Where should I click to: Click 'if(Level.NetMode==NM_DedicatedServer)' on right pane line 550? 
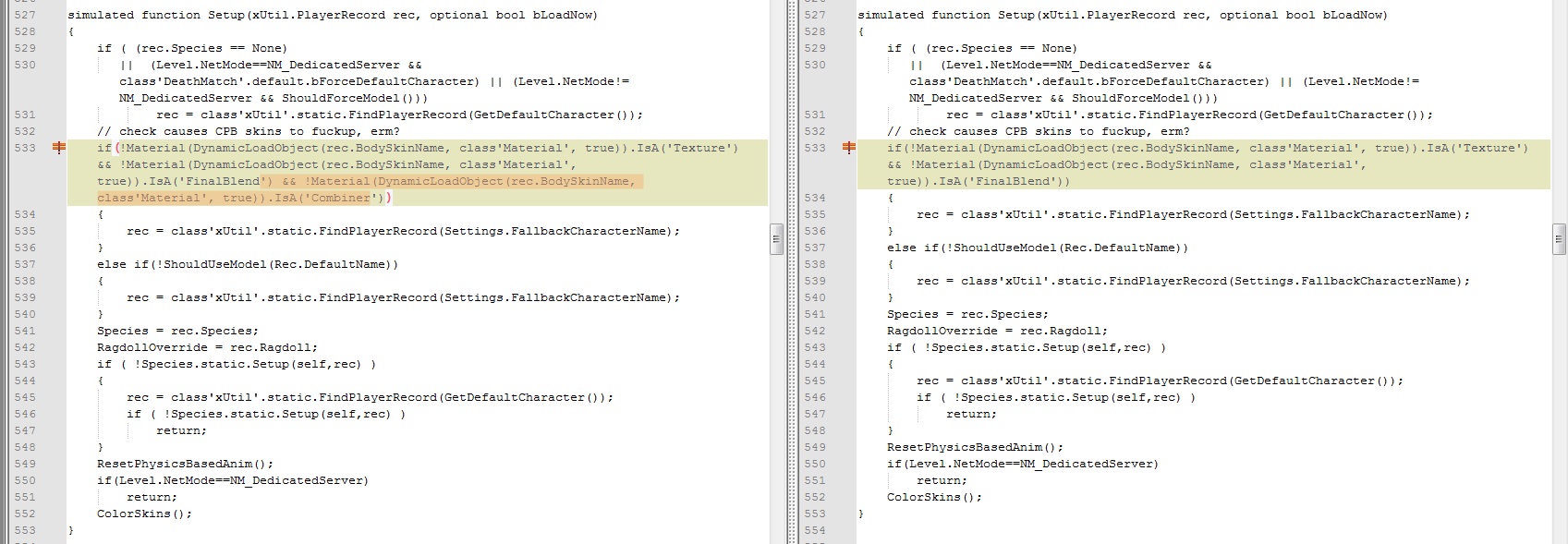click(x=1023, y=464)
